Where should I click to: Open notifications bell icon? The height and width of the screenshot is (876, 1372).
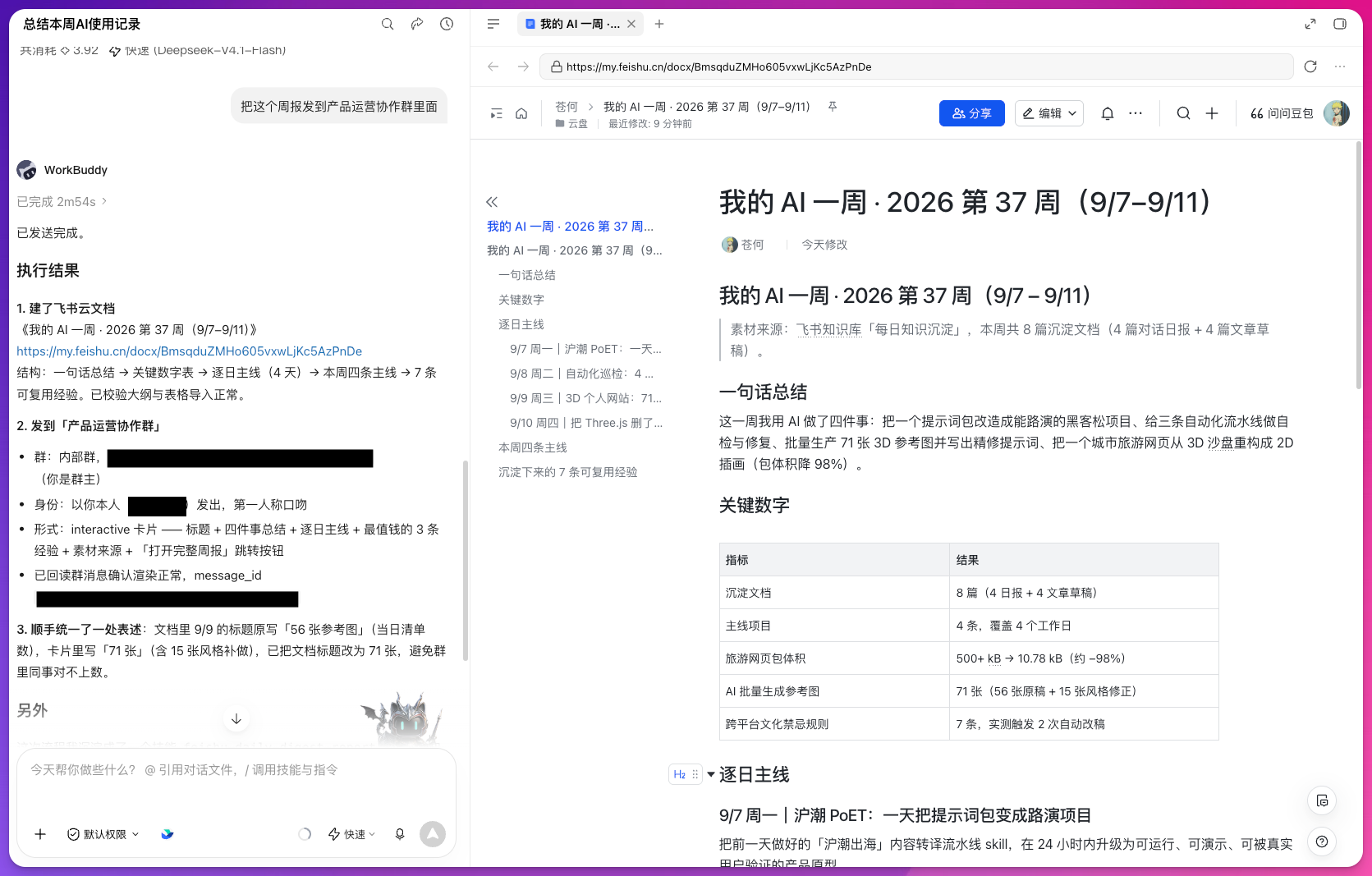tap(1108, 113)
